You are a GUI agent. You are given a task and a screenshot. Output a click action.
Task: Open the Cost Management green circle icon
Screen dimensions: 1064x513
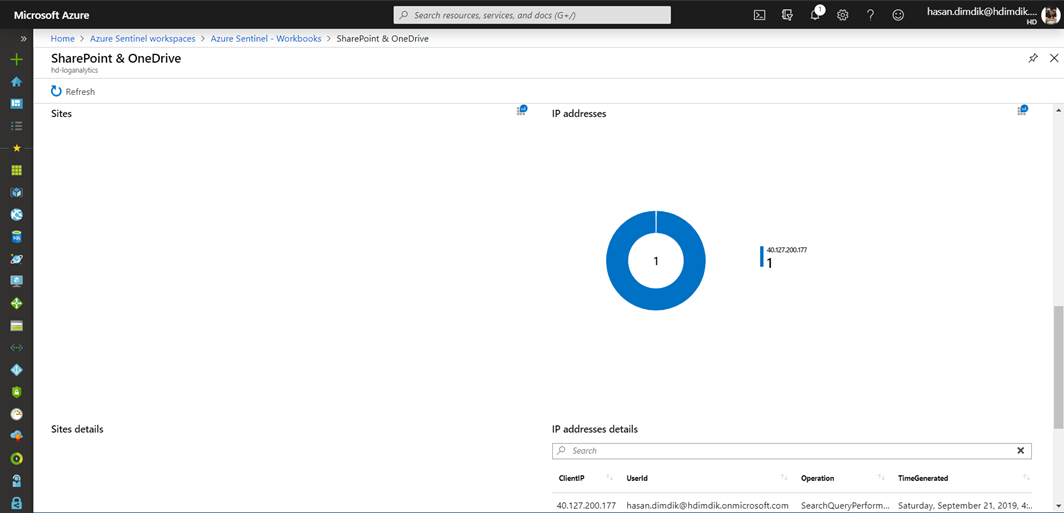click(x=17, y=458)
